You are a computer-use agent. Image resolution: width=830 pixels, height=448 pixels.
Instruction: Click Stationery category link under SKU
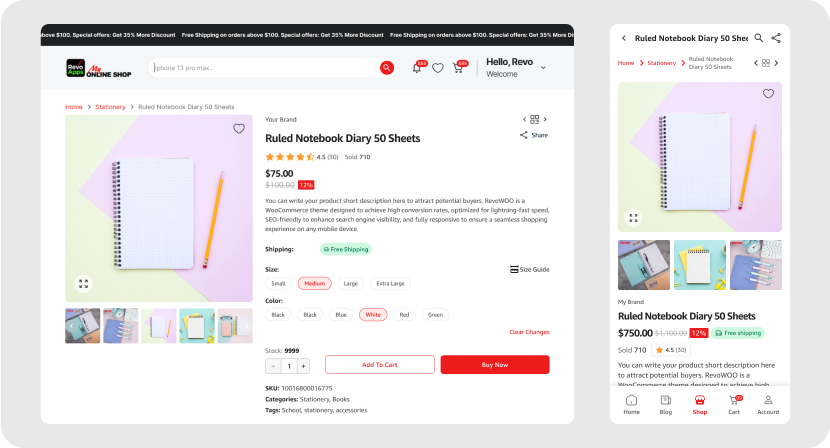tap(314, 399)
